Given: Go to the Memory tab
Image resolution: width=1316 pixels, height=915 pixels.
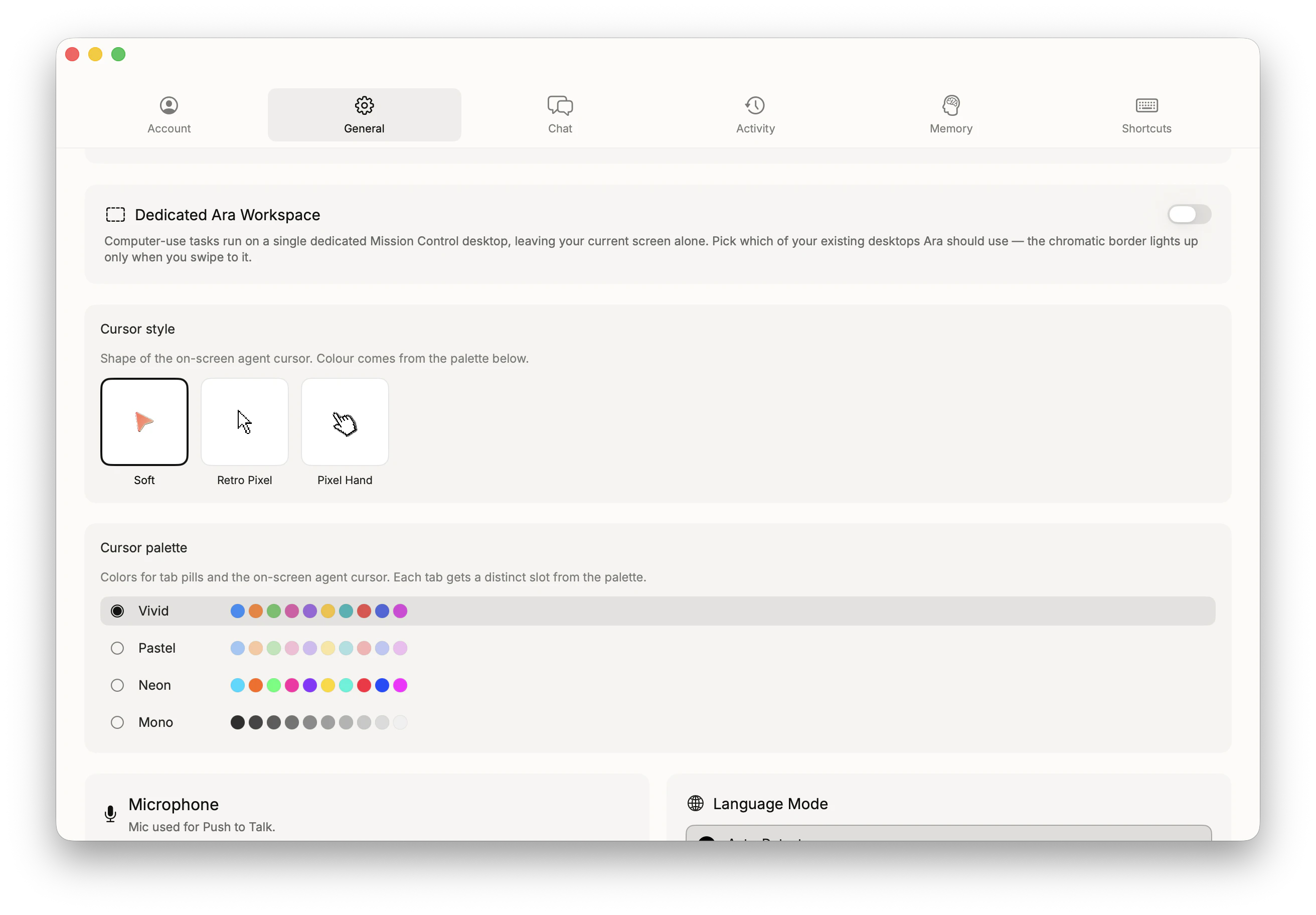Looking at the screenshot, I should [x=951, y=115].
